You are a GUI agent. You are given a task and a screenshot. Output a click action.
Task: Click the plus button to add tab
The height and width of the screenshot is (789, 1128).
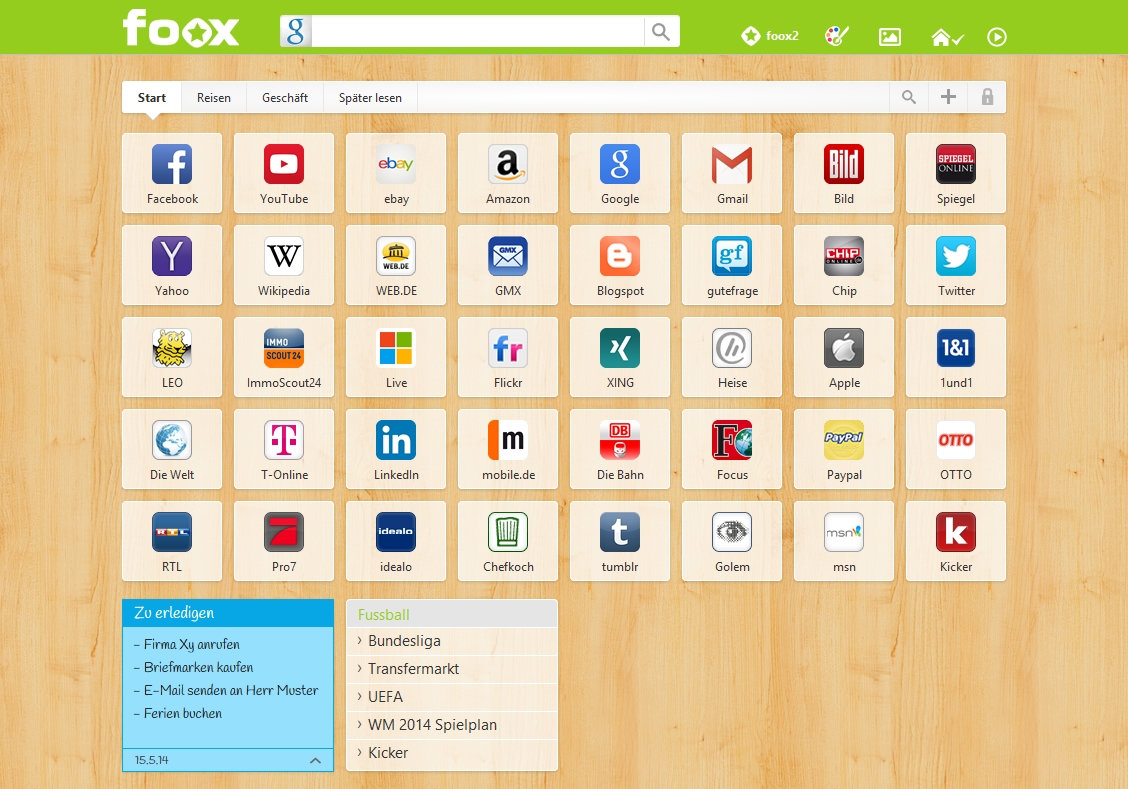pyautogui.click(x=948, y=97)
